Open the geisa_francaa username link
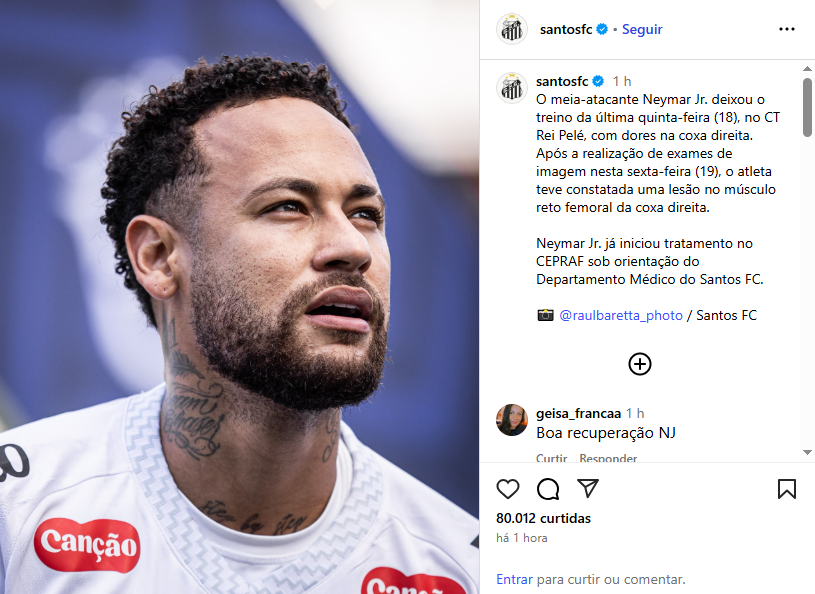This screenshot has width=815, height=594. tap(579, 413)
